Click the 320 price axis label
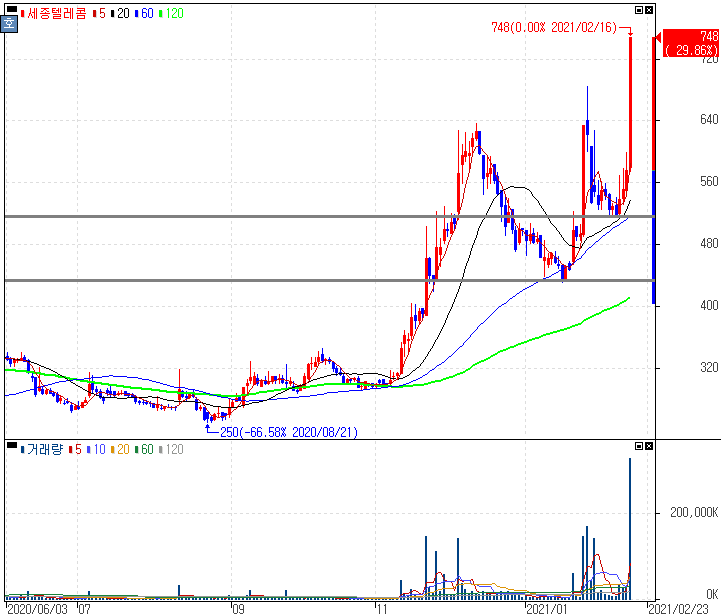Image resolution: width=721 pixels, height=615 pixels. click(x=709, y=368)
